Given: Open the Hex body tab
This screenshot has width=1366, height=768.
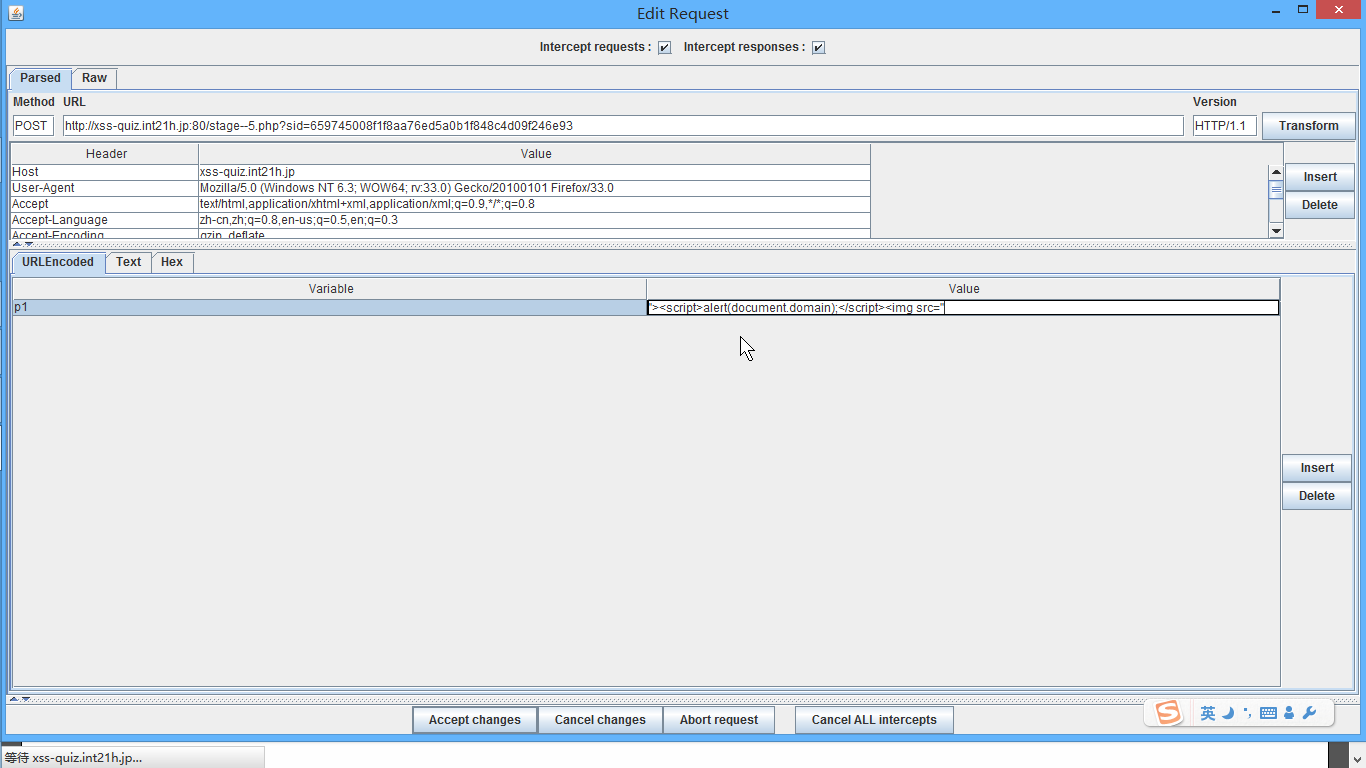Looking at the screenshot, I should 172,262.
